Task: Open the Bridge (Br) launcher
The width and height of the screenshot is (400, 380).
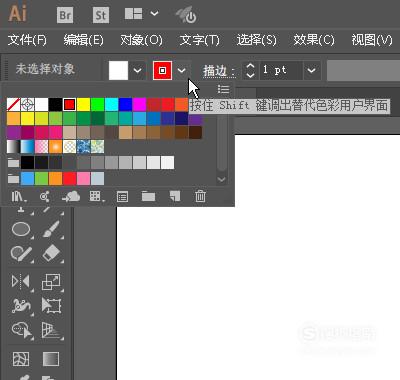Action: pyautogui.click(x=65, y=15)
